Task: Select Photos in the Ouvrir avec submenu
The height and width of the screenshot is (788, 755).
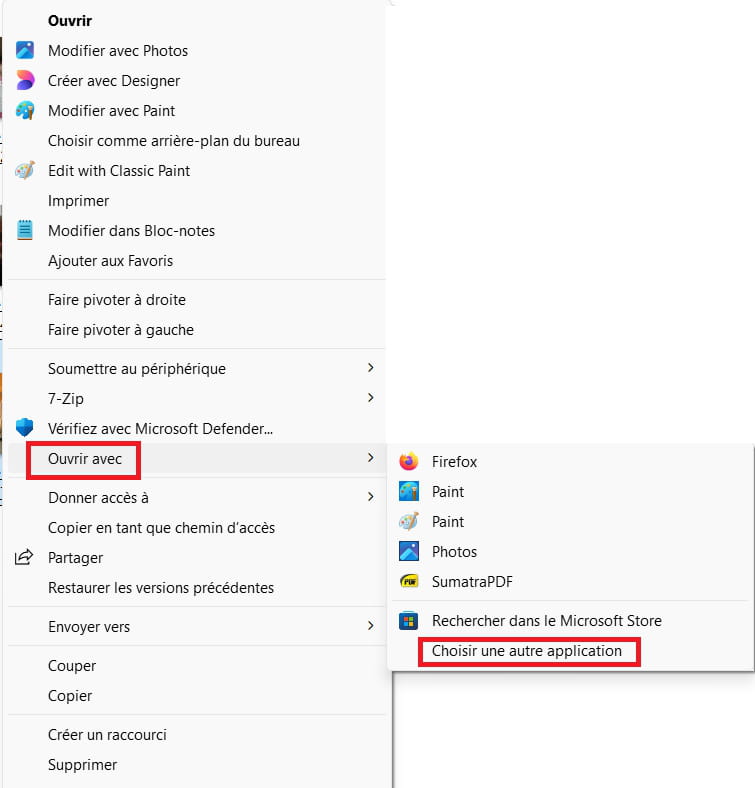Action: click(454, 552)
